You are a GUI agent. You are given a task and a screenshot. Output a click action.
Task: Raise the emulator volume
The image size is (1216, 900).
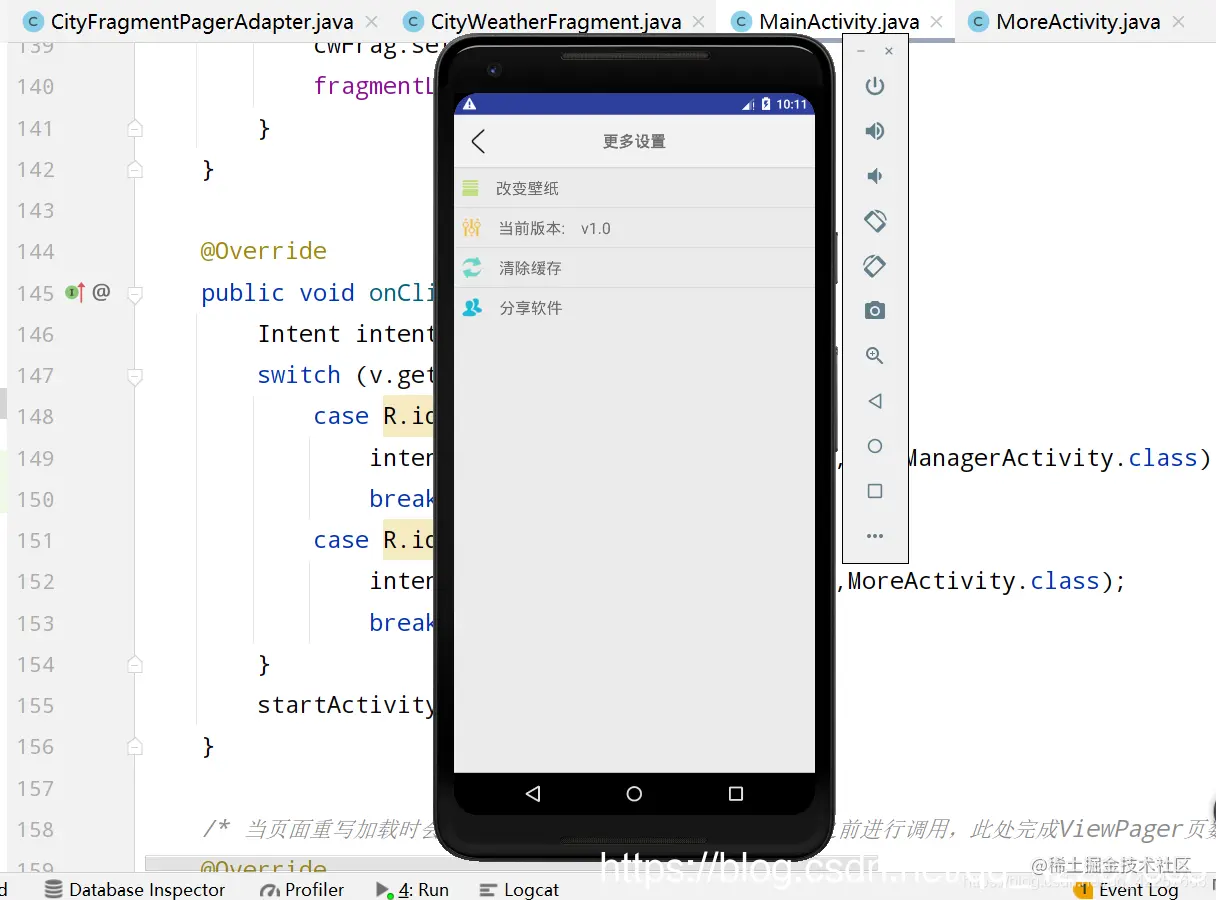click(875, 131)
